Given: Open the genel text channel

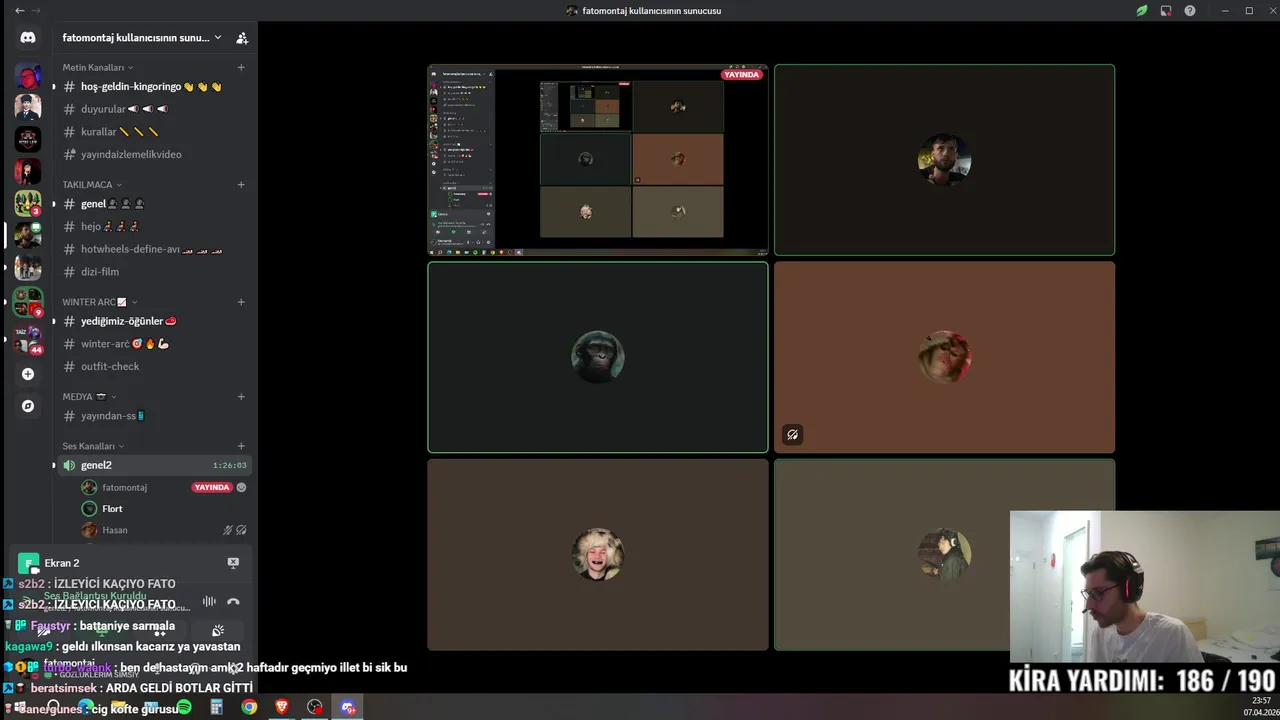Looking at the screenshot, I should (x=154, y=204).
